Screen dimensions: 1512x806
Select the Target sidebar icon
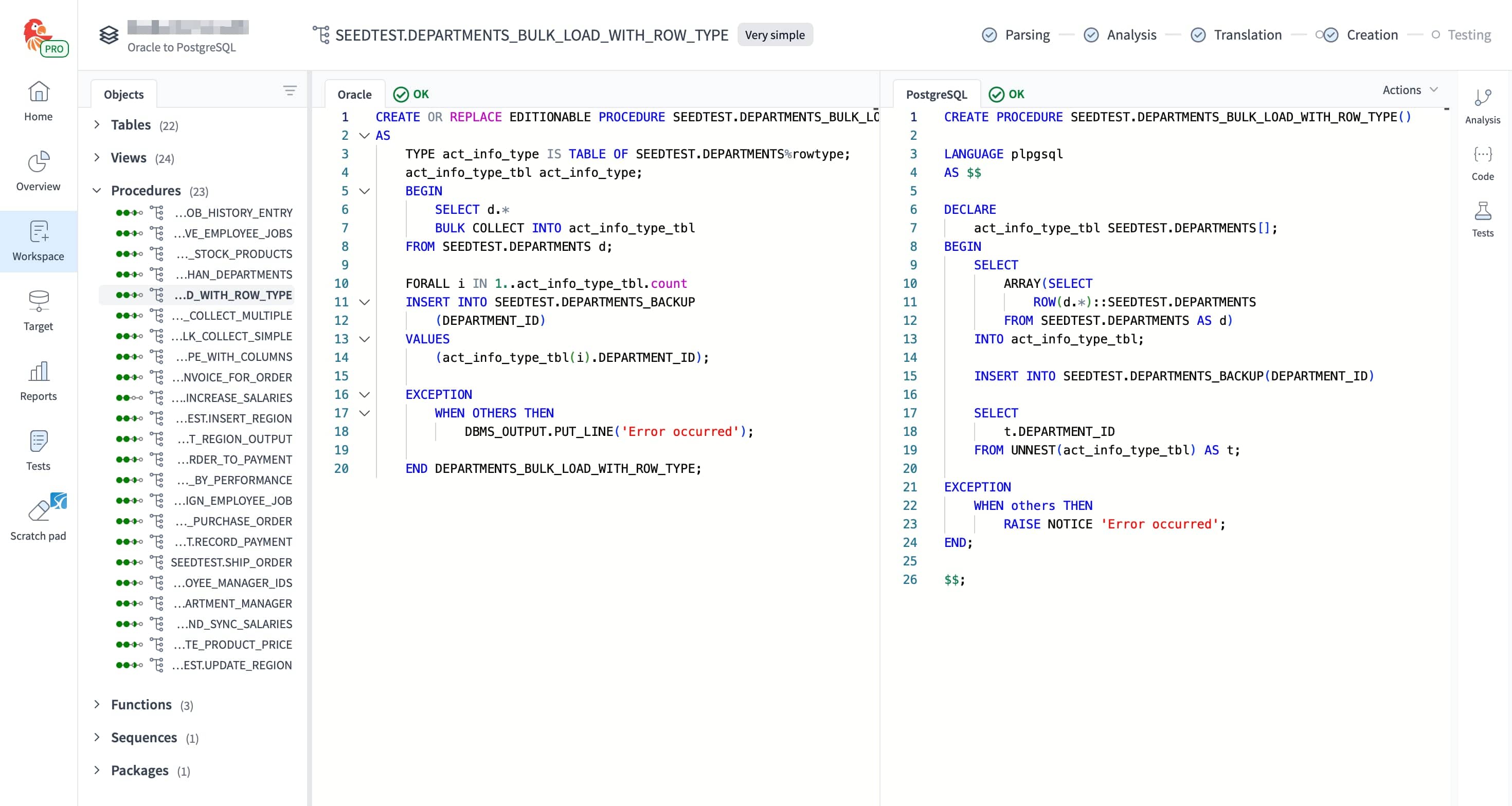tap(38, 311)
